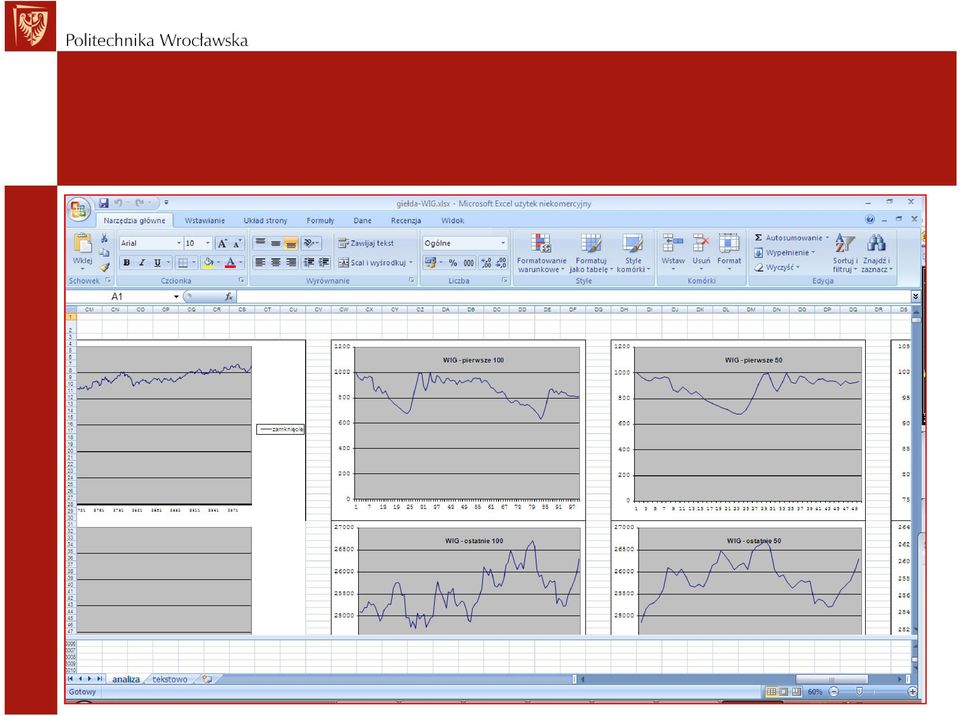Image resolution: width=960 pixels, height=716 pixels.
Task: Toggle italic formatting
Action: point(142,263)
